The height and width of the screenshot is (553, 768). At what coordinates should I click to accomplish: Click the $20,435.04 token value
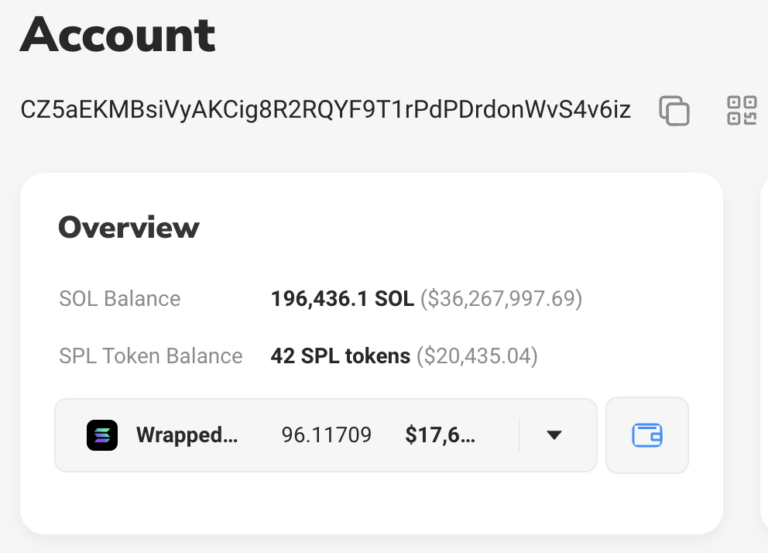pyautogui.click(x=477, y=356)
